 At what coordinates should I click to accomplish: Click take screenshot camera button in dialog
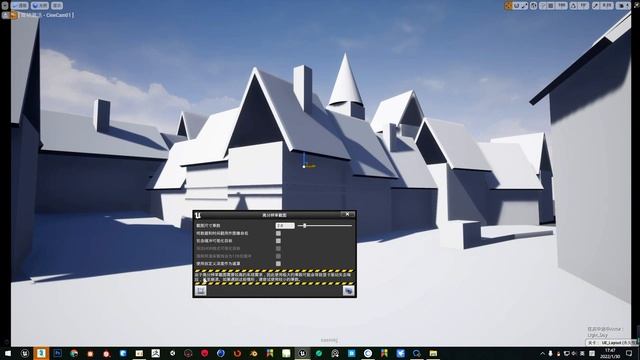348,290
